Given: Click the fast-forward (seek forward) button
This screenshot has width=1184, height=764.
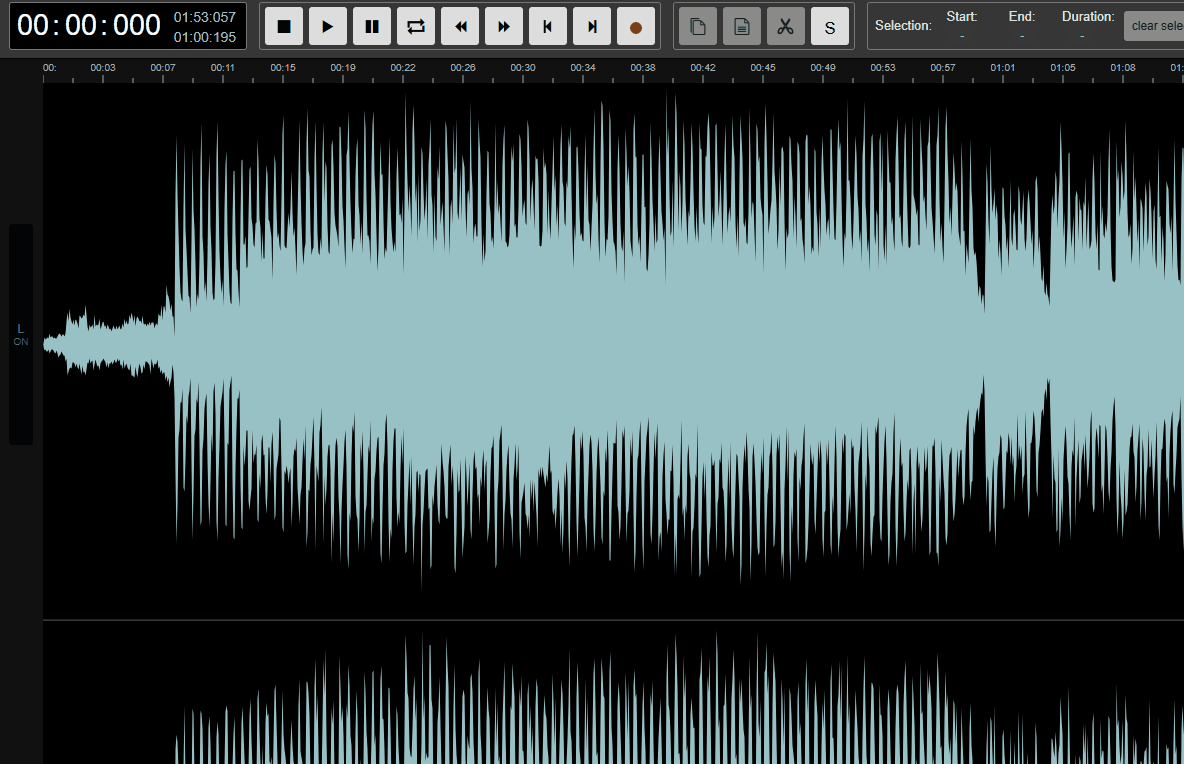Looking at the screenshot, I should 504,26.
